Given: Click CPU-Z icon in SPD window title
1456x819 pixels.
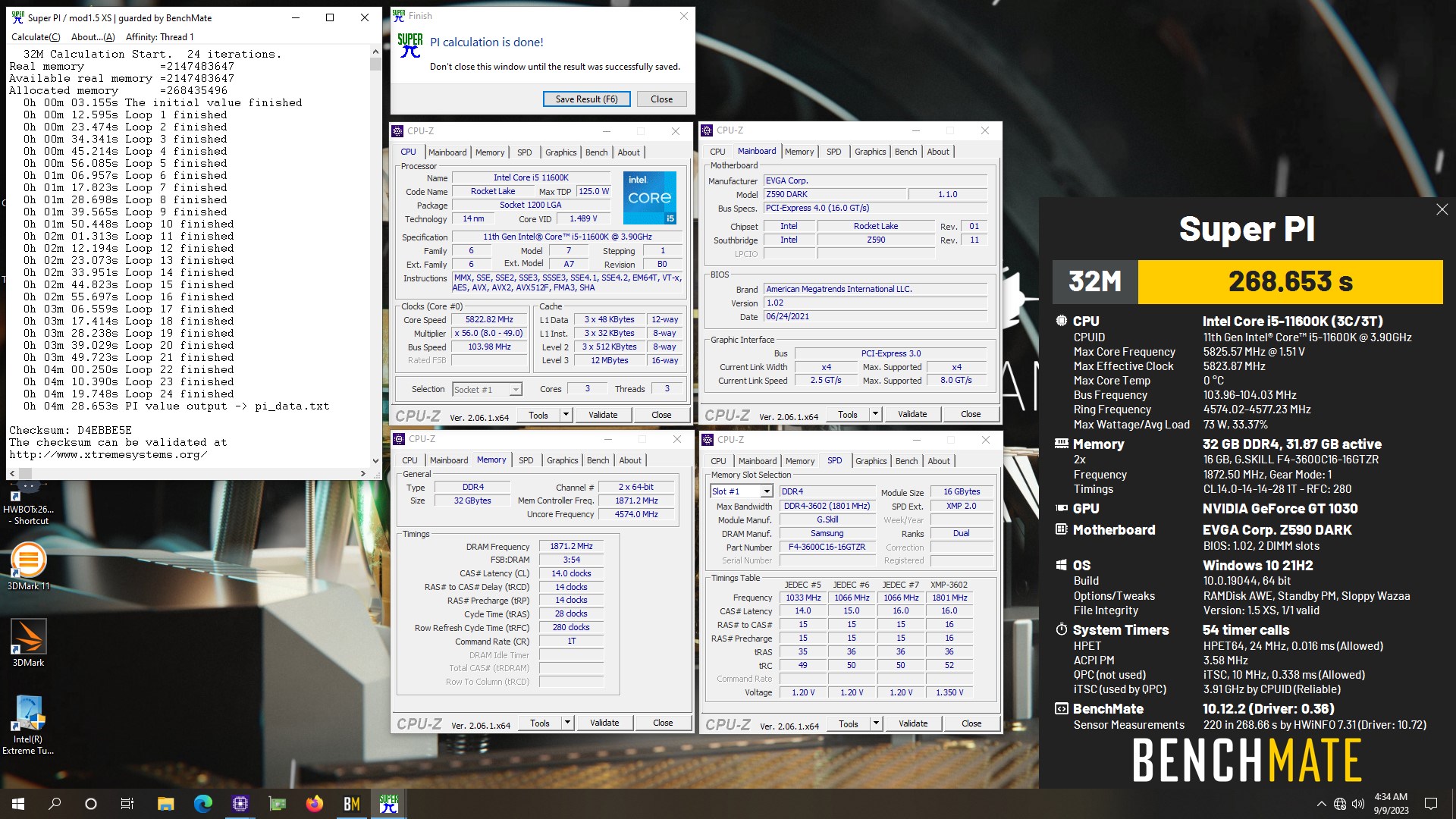Looking at the screenshot, I should coord(708,440).
